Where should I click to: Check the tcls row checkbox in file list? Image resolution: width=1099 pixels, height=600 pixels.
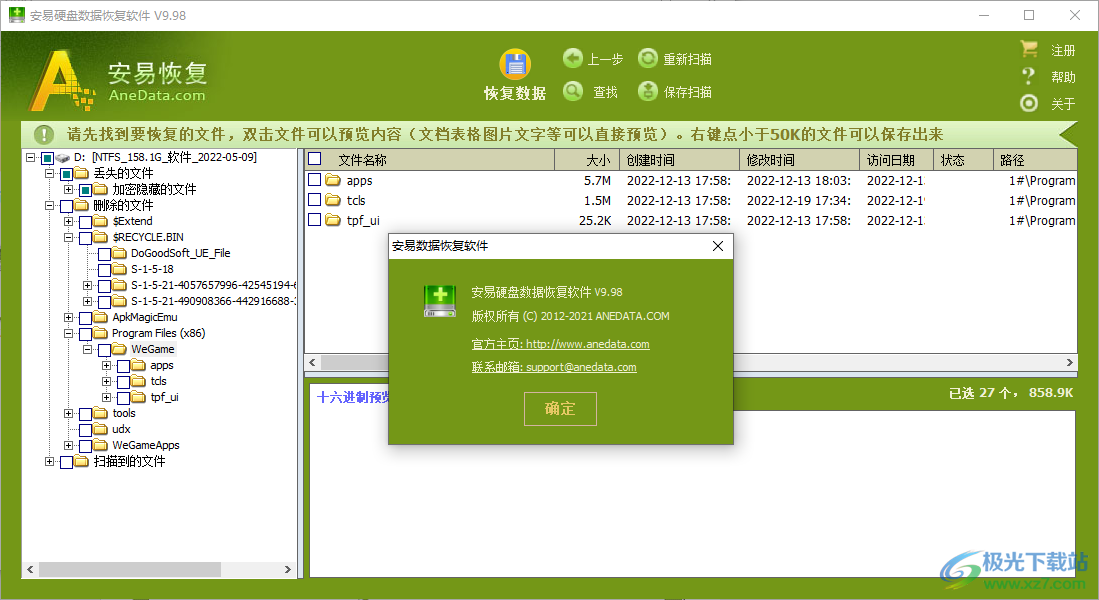click(x=315, y=200)
